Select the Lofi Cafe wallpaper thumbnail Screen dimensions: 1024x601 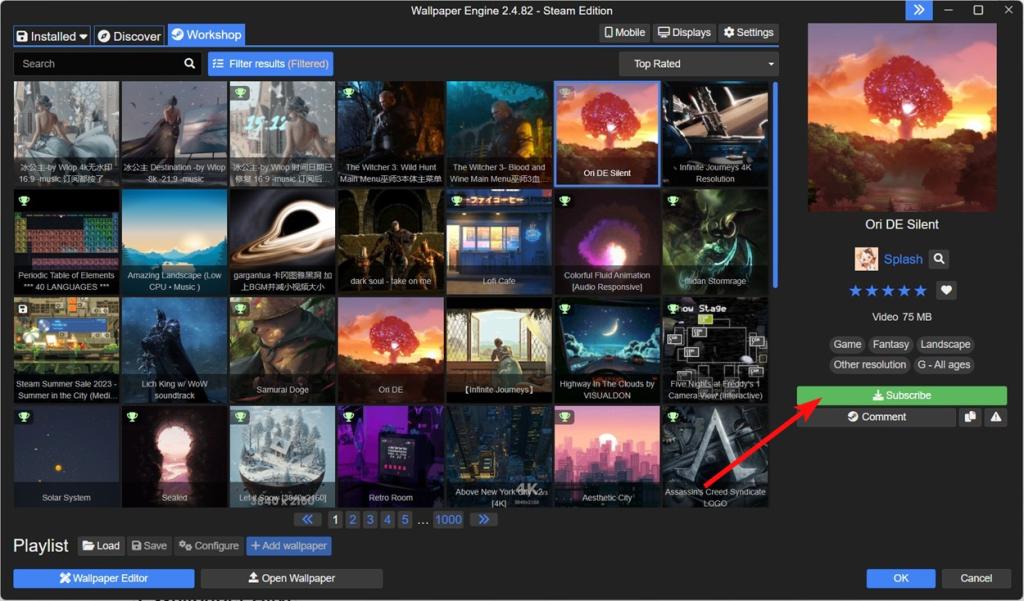[x=499, y=241]
